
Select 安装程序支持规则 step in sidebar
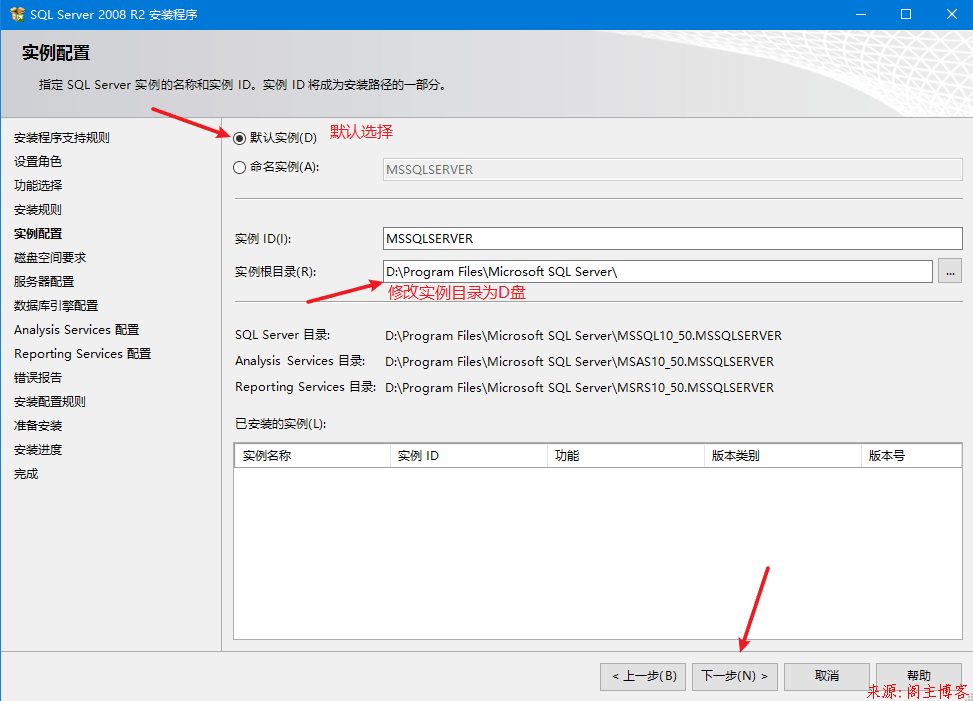pyautogui.click(x=62, y=138)
